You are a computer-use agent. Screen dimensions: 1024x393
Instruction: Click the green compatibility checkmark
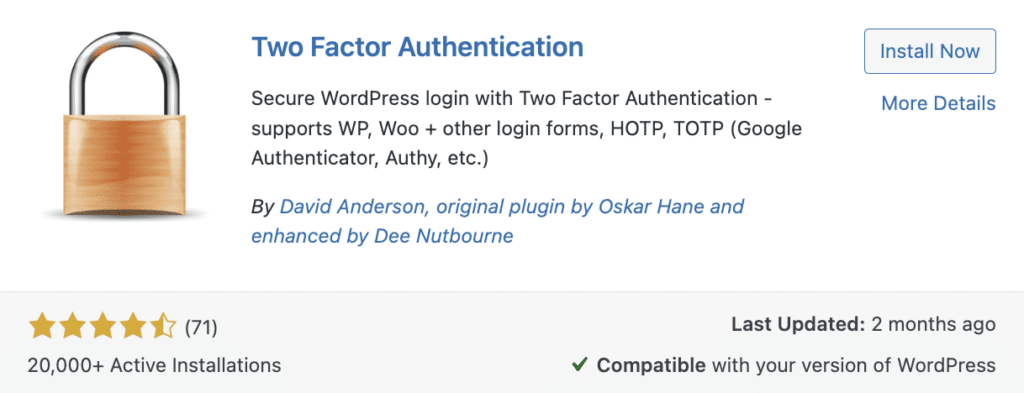coord(579,364)
